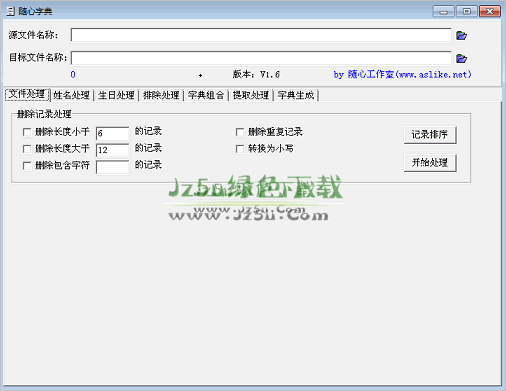Click minimum length field showing 6
506x391 pixels.
(x=112, y=133)
